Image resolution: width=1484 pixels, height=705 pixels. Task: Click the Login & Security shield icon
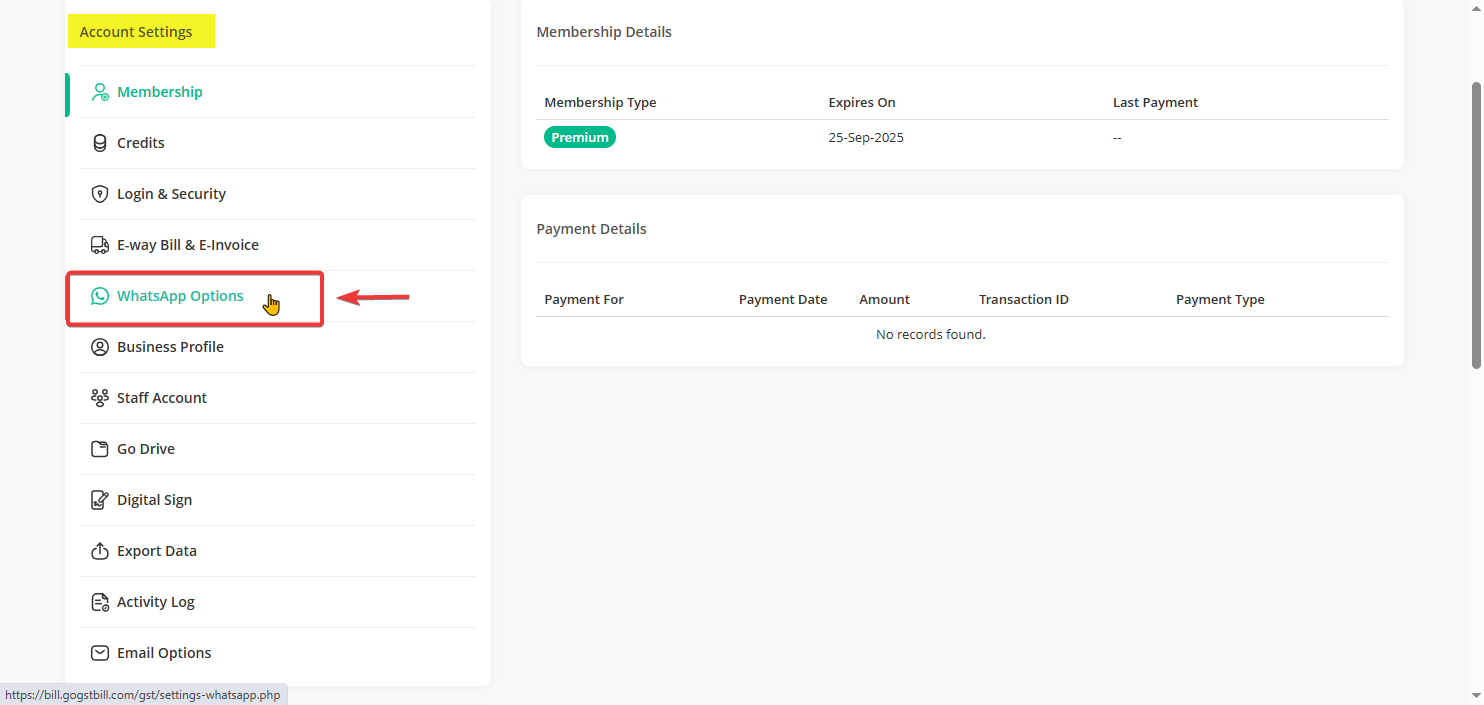point(100,194)
